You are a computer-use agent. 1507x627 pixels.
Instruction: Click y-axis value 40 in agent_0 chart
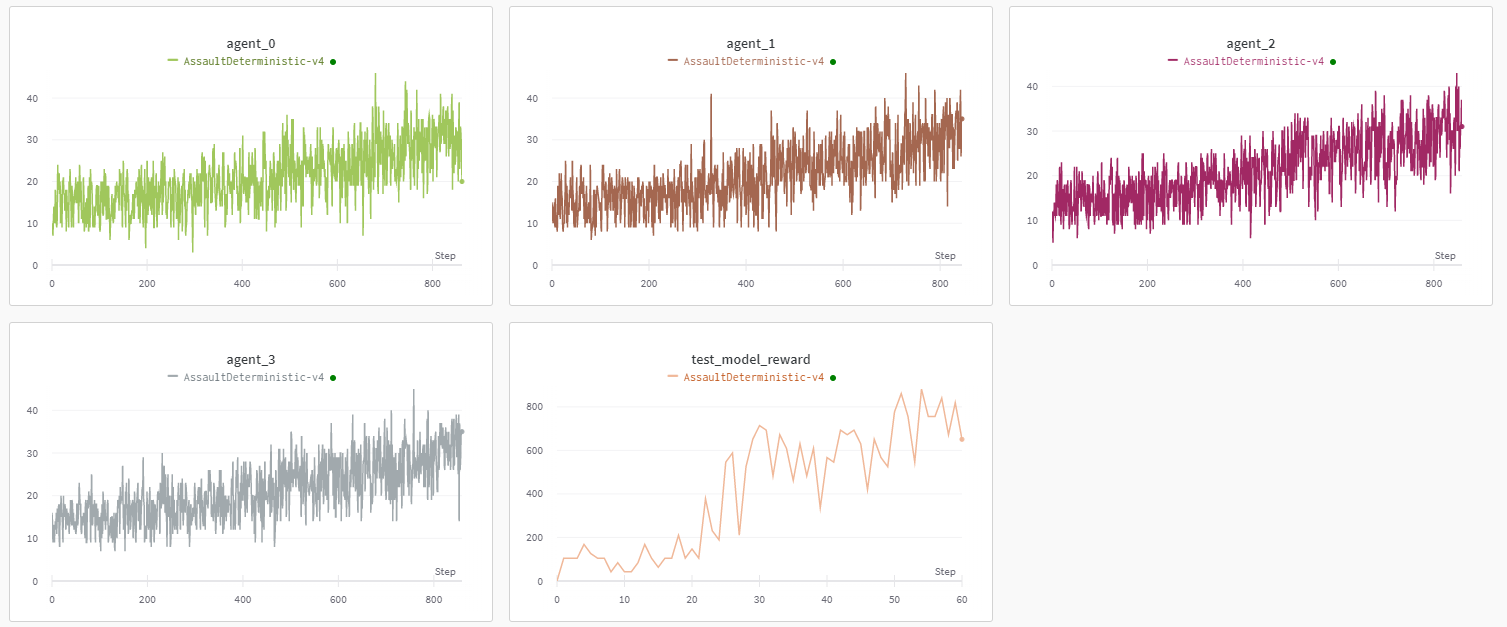pyautogui.click(x=32, y=98)
